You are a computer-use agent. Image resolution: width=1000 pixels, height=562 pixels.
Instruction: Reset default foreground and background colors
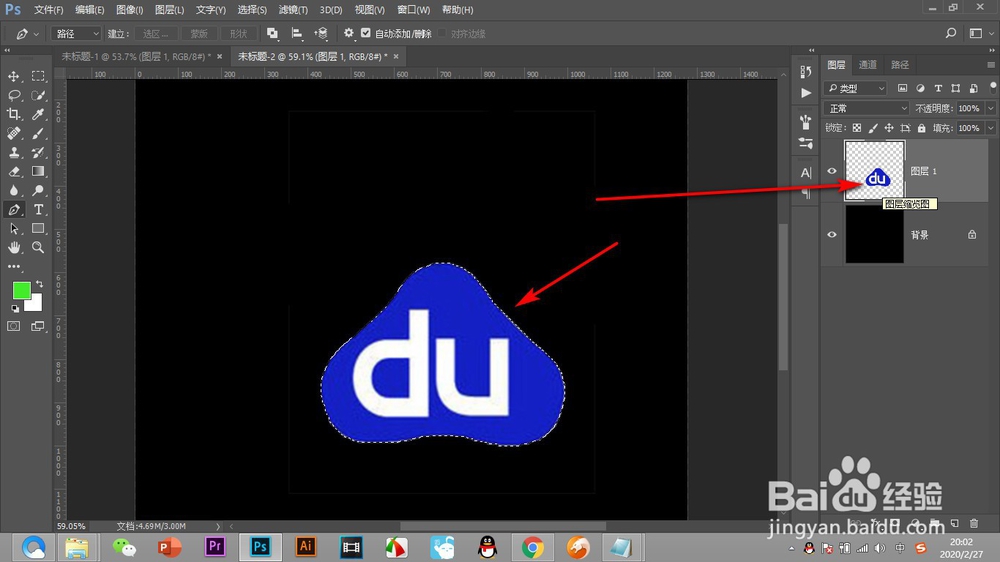tap(15, 309)
